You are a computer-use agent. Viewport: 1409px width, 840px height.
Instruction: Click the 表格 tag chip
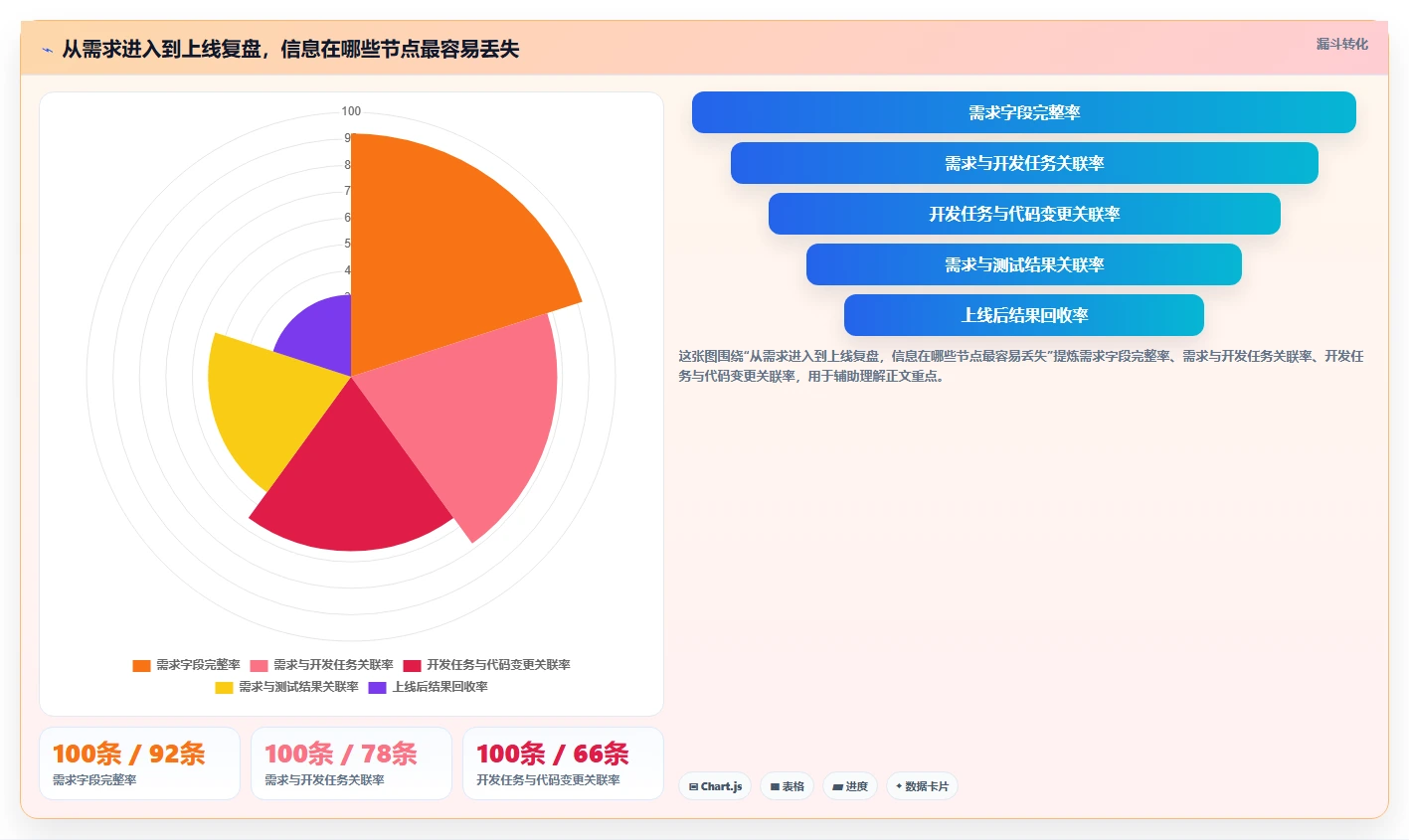787,786
